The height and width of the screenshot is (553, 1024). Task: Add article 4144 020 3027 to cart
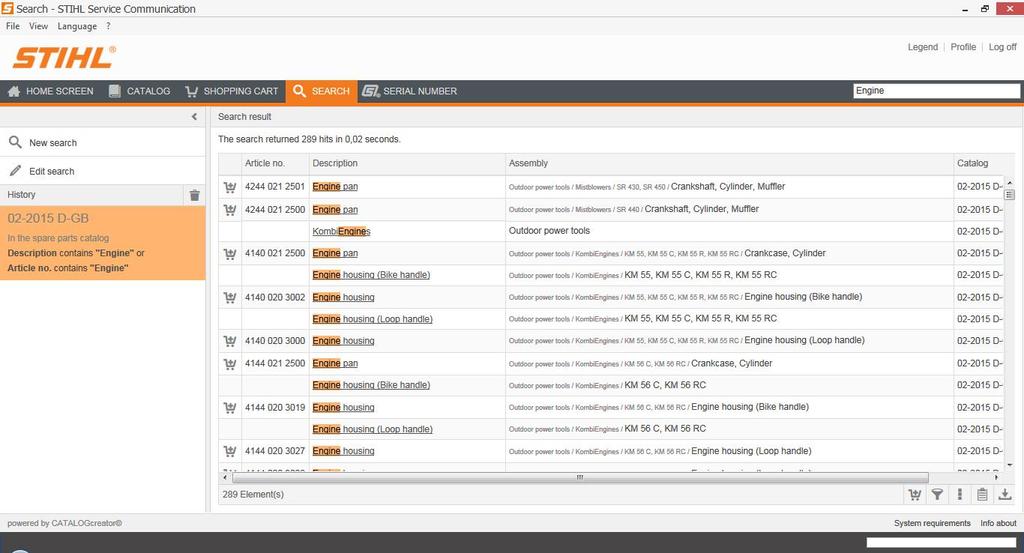tap(230, 451)
